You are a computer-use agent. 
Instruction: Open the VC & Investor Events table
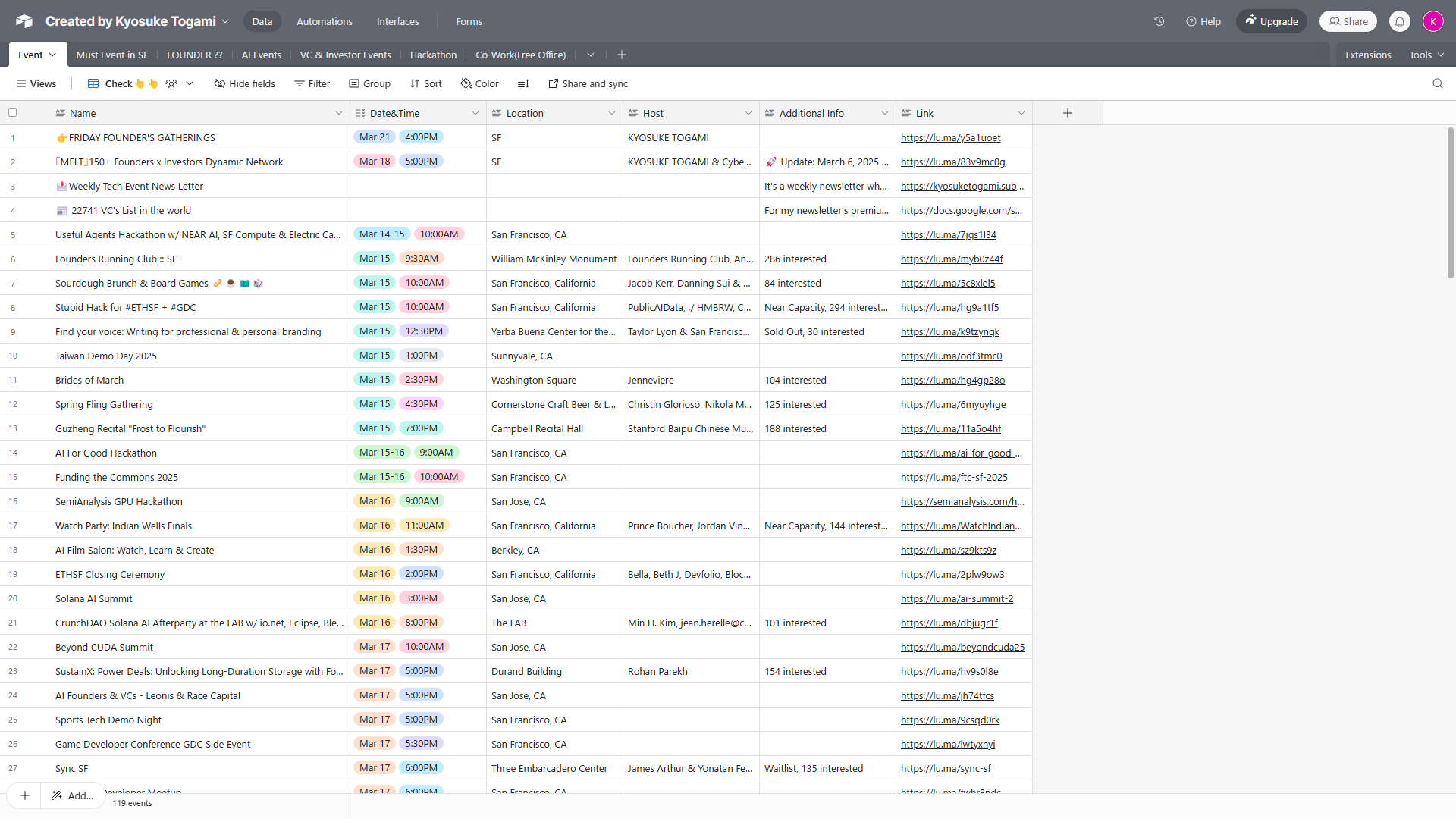[345, 55]
